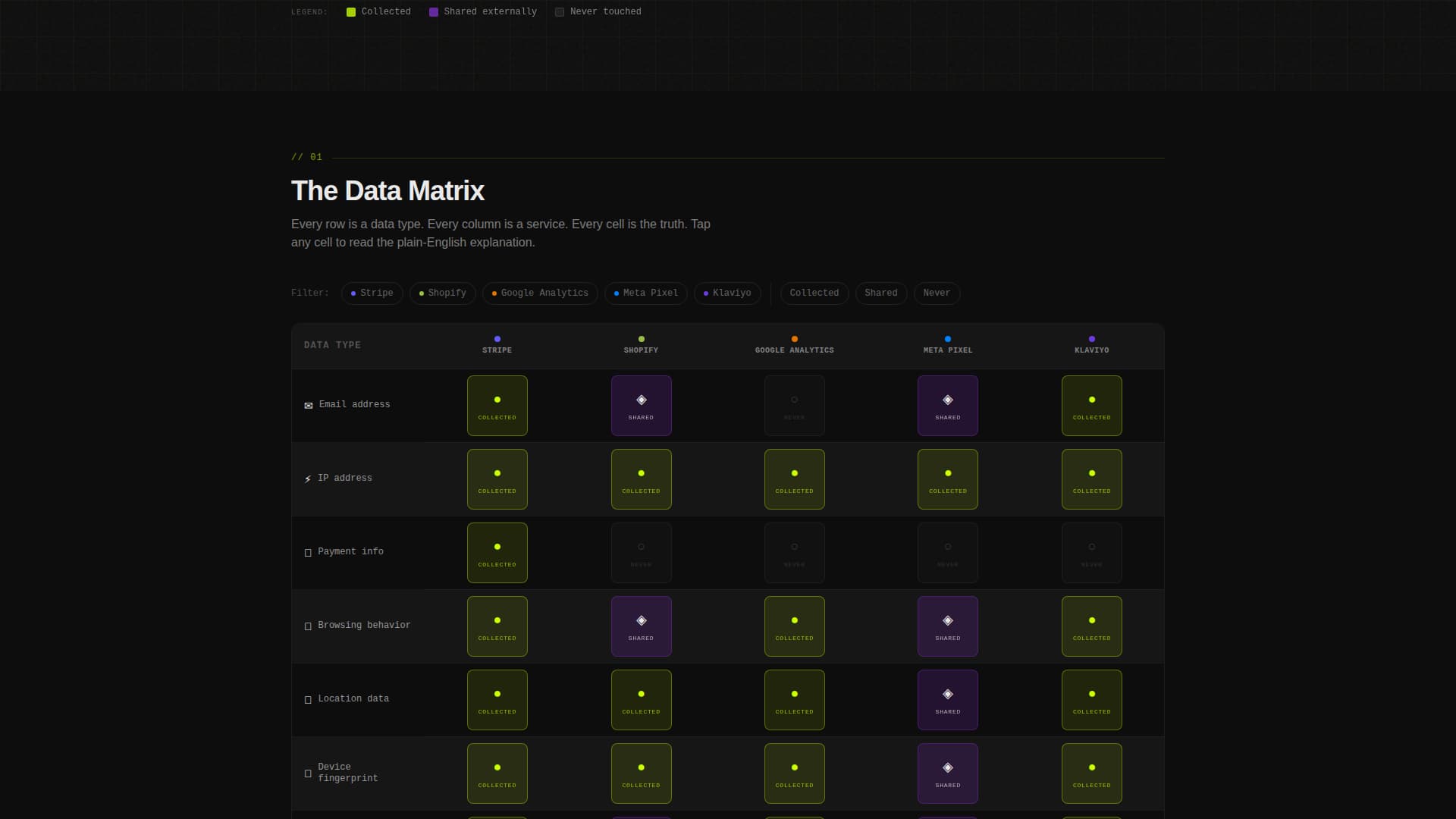The width and height of the screenshot is (1456, 819).
Task: Tap Stripe payment info Collected cell
Action: tap(497, 553)
